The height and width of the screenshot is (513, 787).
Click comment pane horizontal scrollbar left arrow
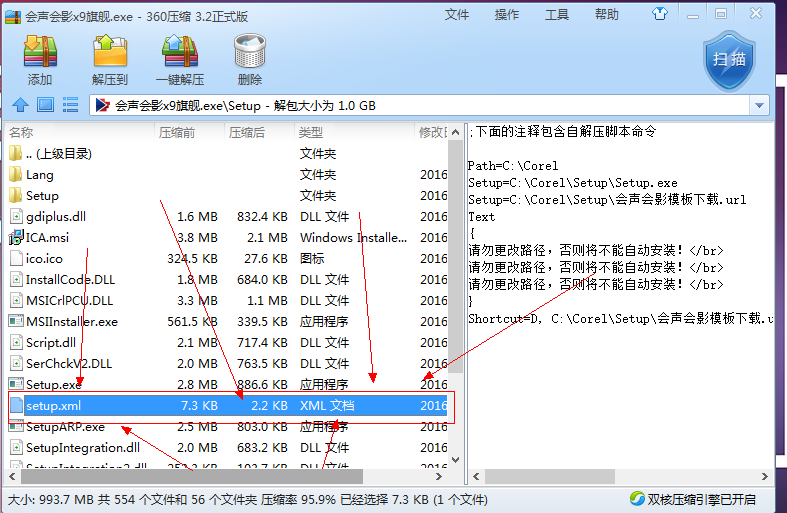476,476
